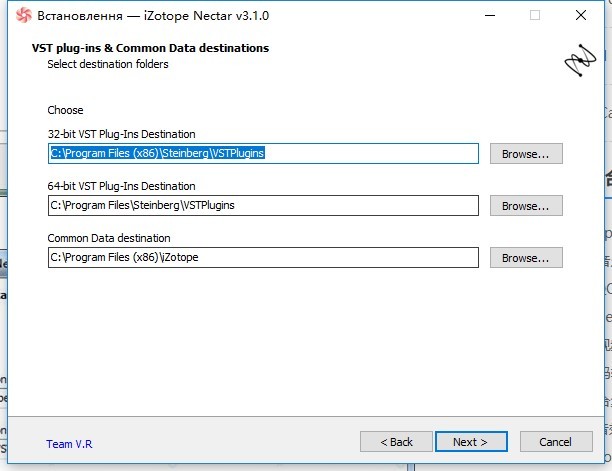Select the Common Data destination path field
The width and height of the screenshot is (612, 471).
pos(263,258)
